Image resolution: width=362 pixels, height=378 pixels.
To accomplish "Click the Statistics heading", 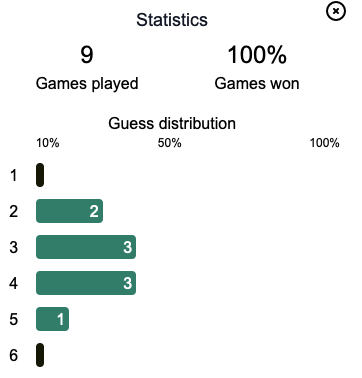I will coord(172,20).
